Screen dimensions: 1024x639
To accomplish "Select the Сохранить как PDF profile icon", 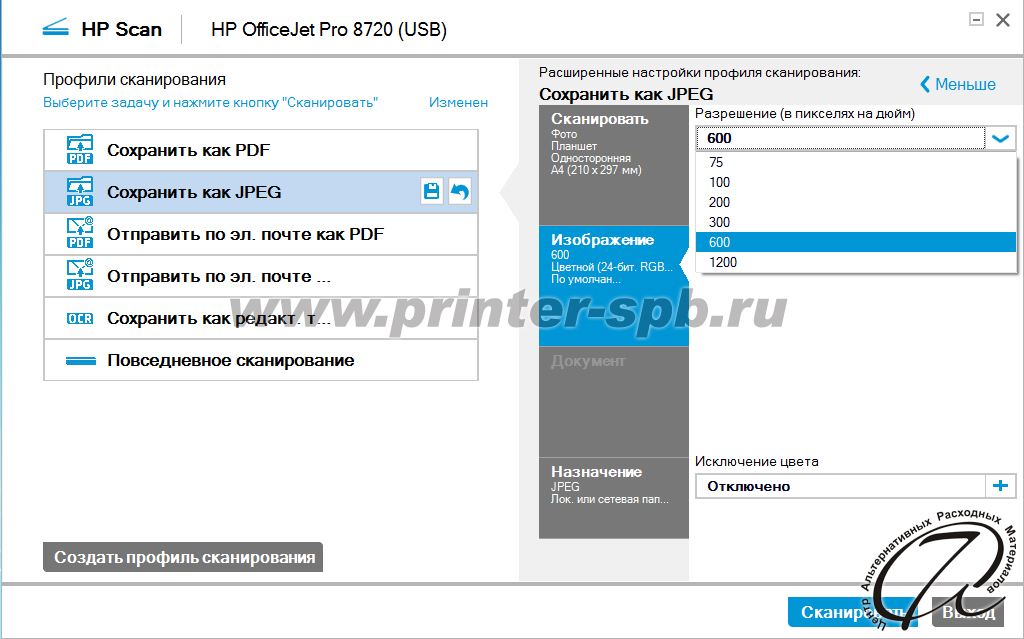I will [80, 150].
